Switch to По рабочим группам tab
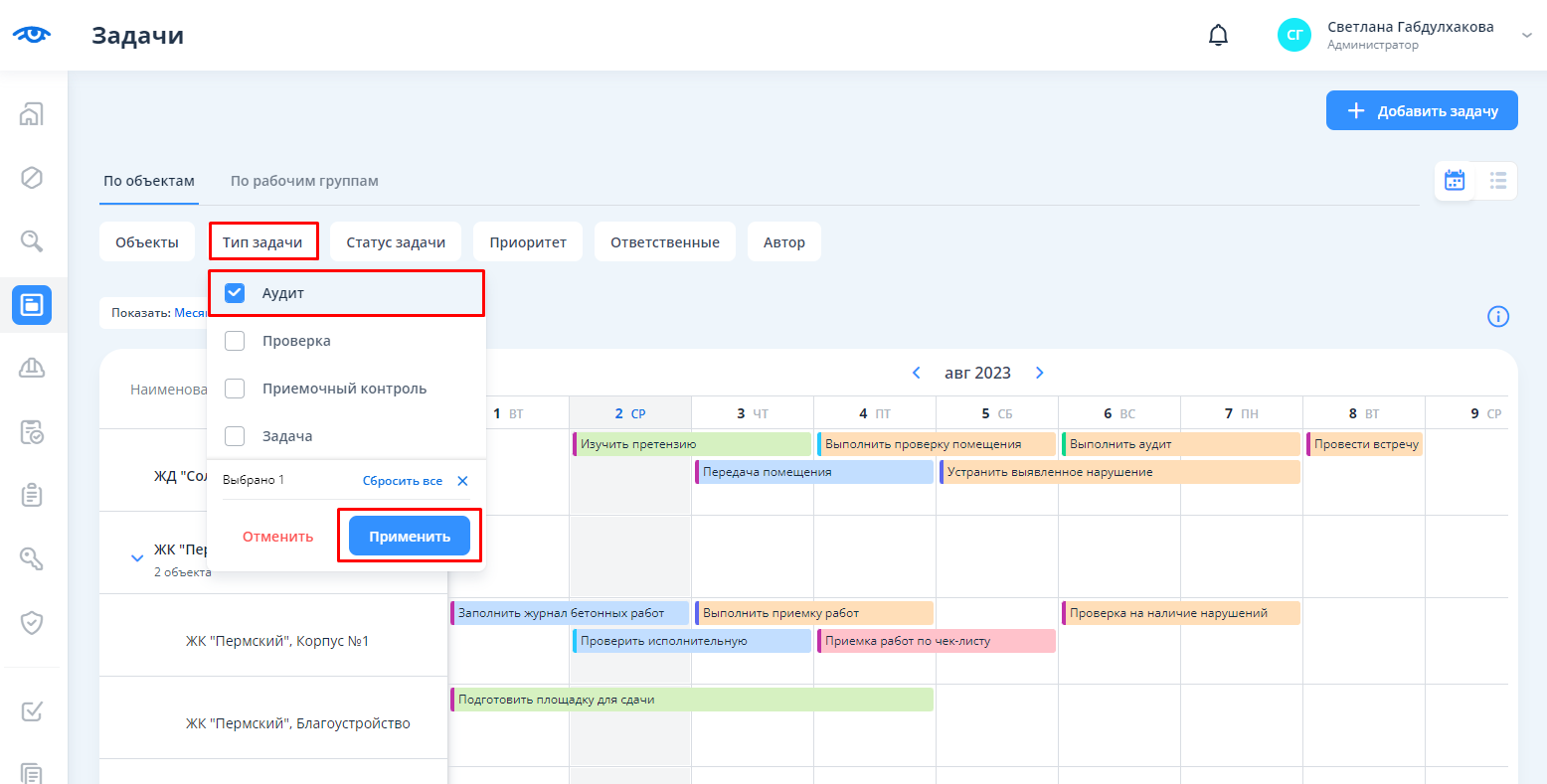 coord(304,181)
